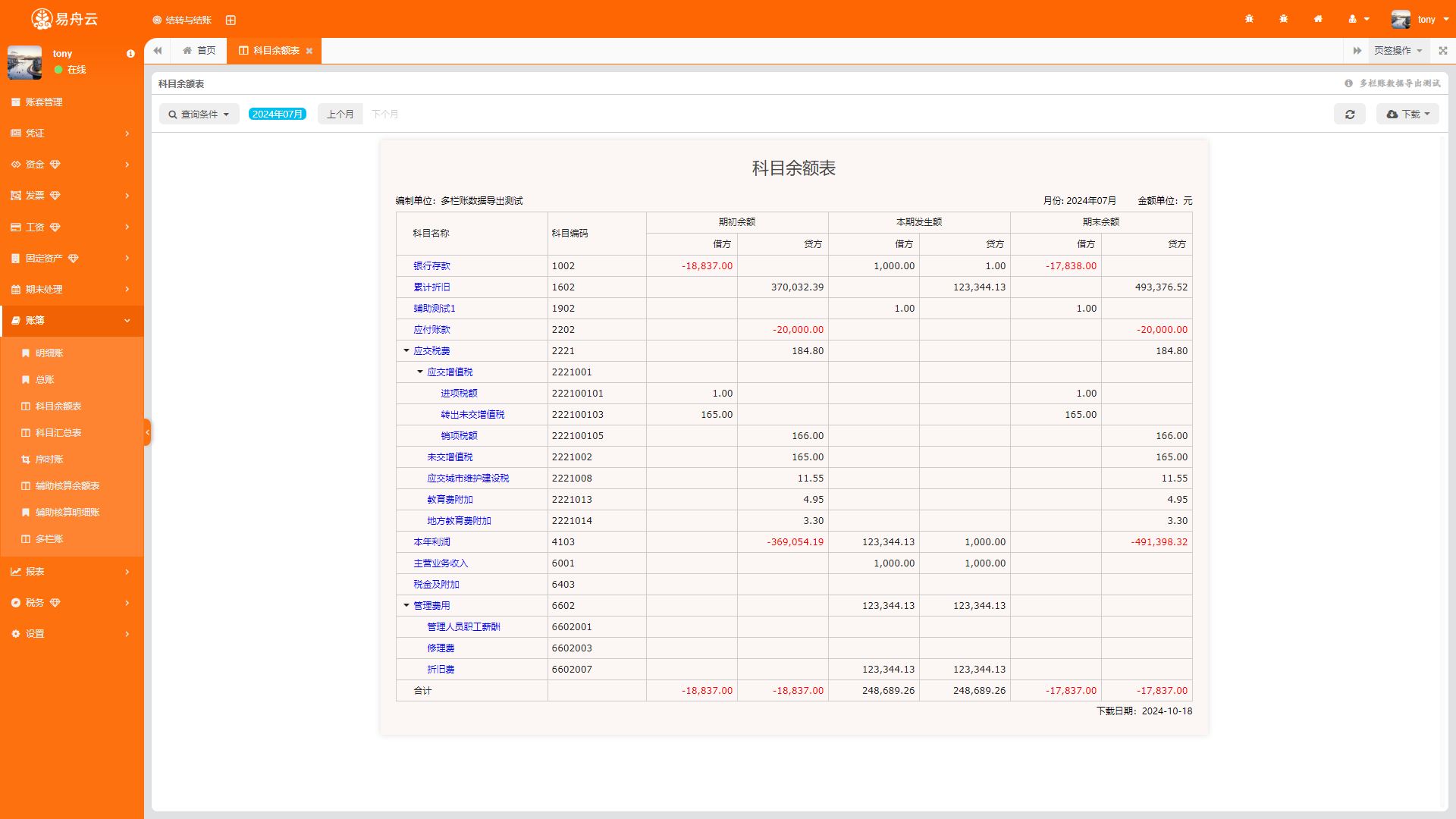The image size is (1456, 819).
Task: Switch to 首页 tab
Action: (x=199, y=50)
